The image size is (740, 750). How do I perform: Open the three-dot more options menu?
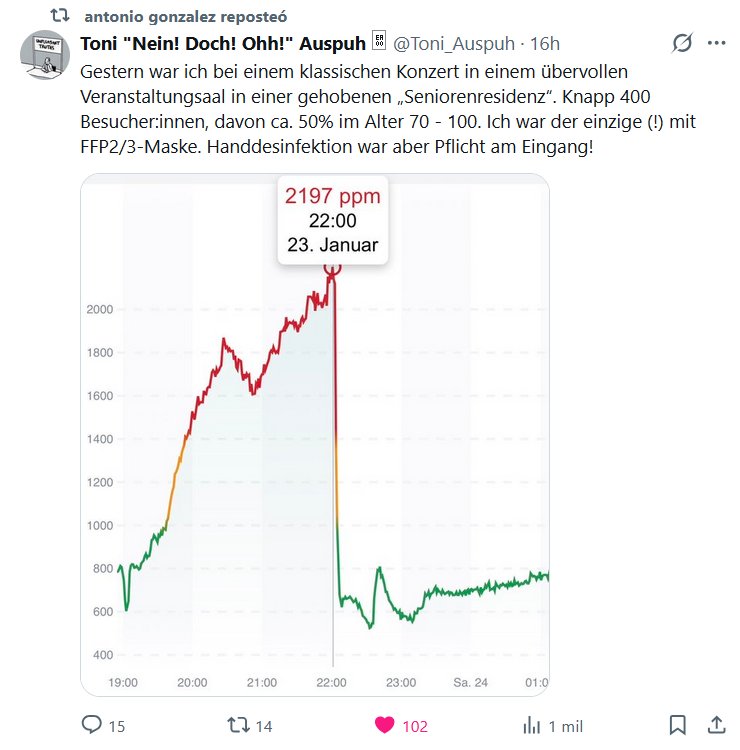point(716,43)
